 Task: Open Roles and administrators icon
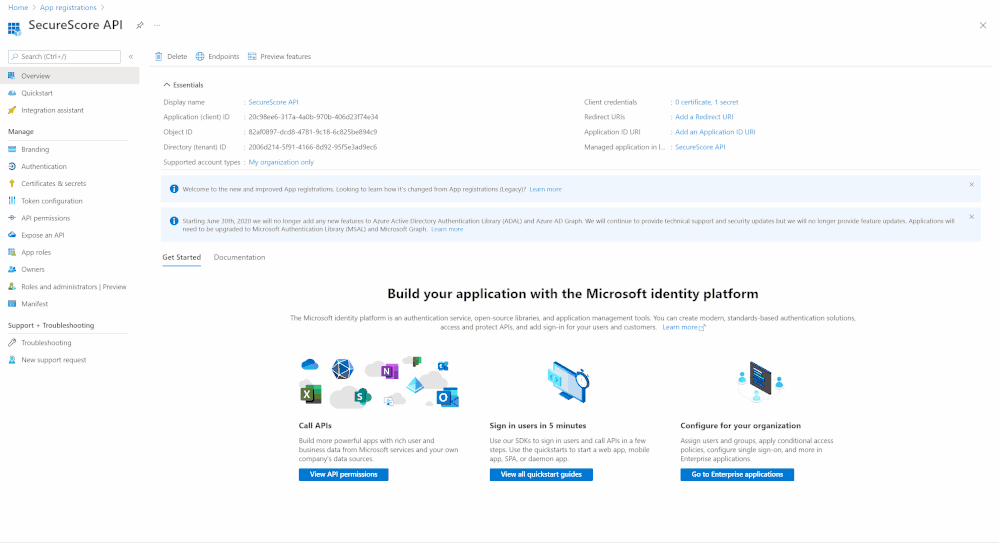[12, 287]
